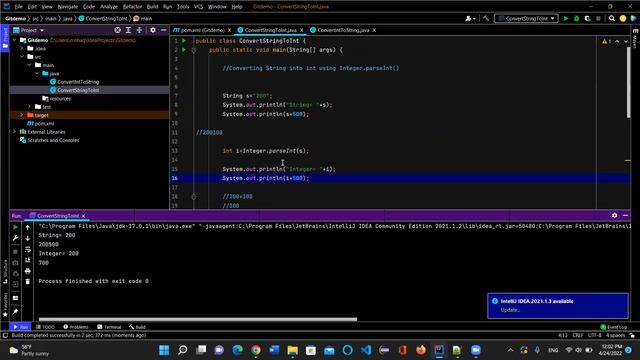This screenshot has height=360, width=640.
Task: Open Windows Start button on taskbar
Action: [164, 350]
